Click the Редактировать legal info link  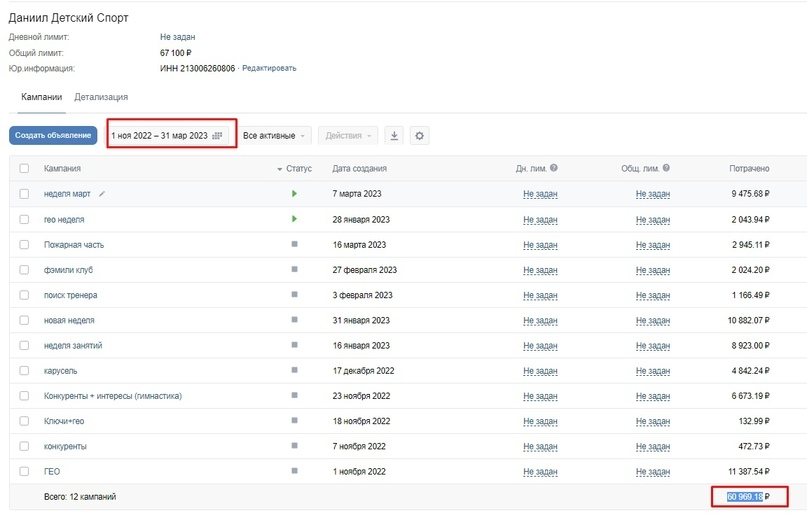269,68
